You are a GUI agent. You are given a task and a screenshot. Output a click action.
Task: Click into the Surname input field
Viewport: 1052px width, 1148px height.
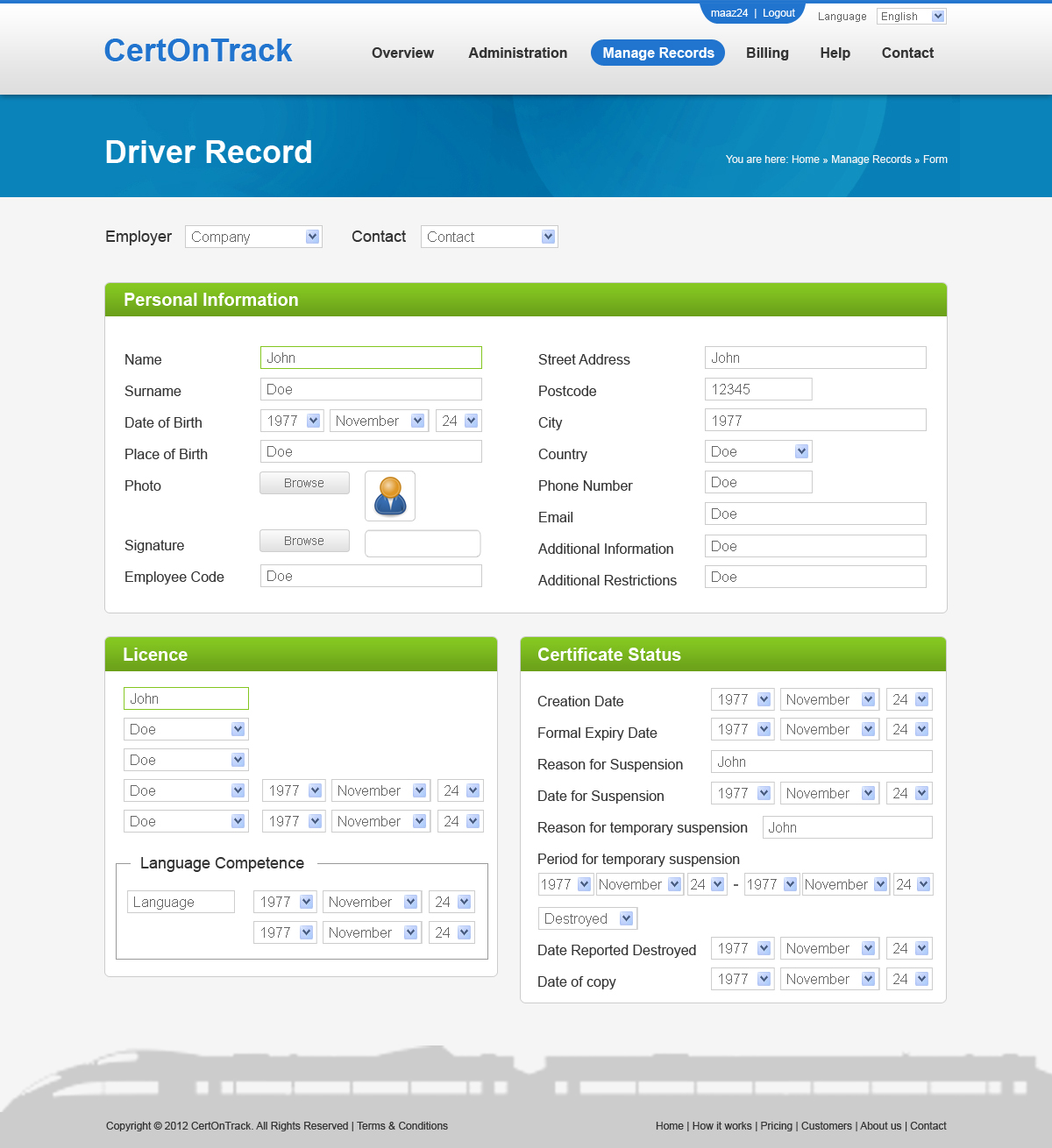point(371,389)
